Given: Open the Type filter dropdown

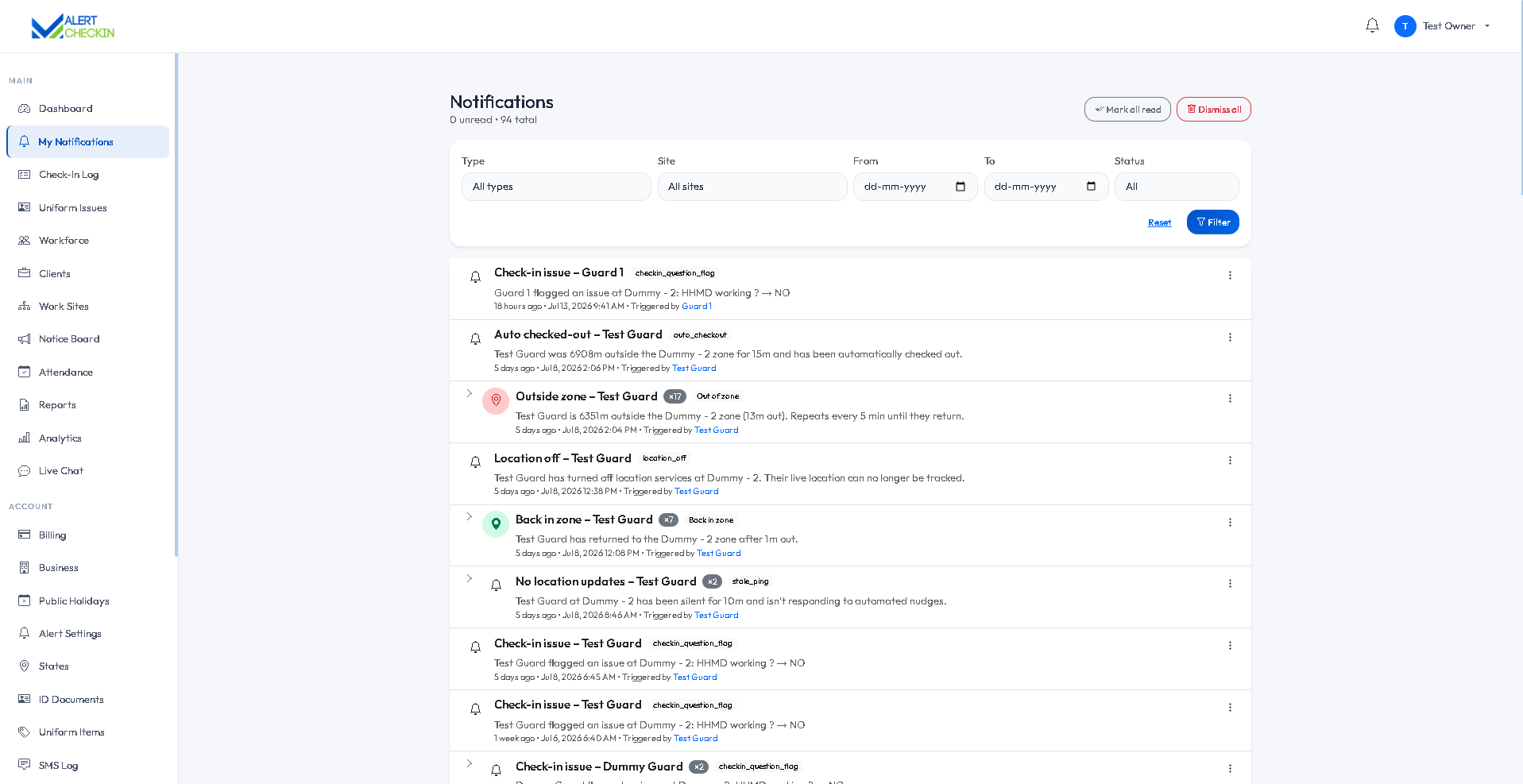Looking at the screenshot, I should tap(556, 187).
